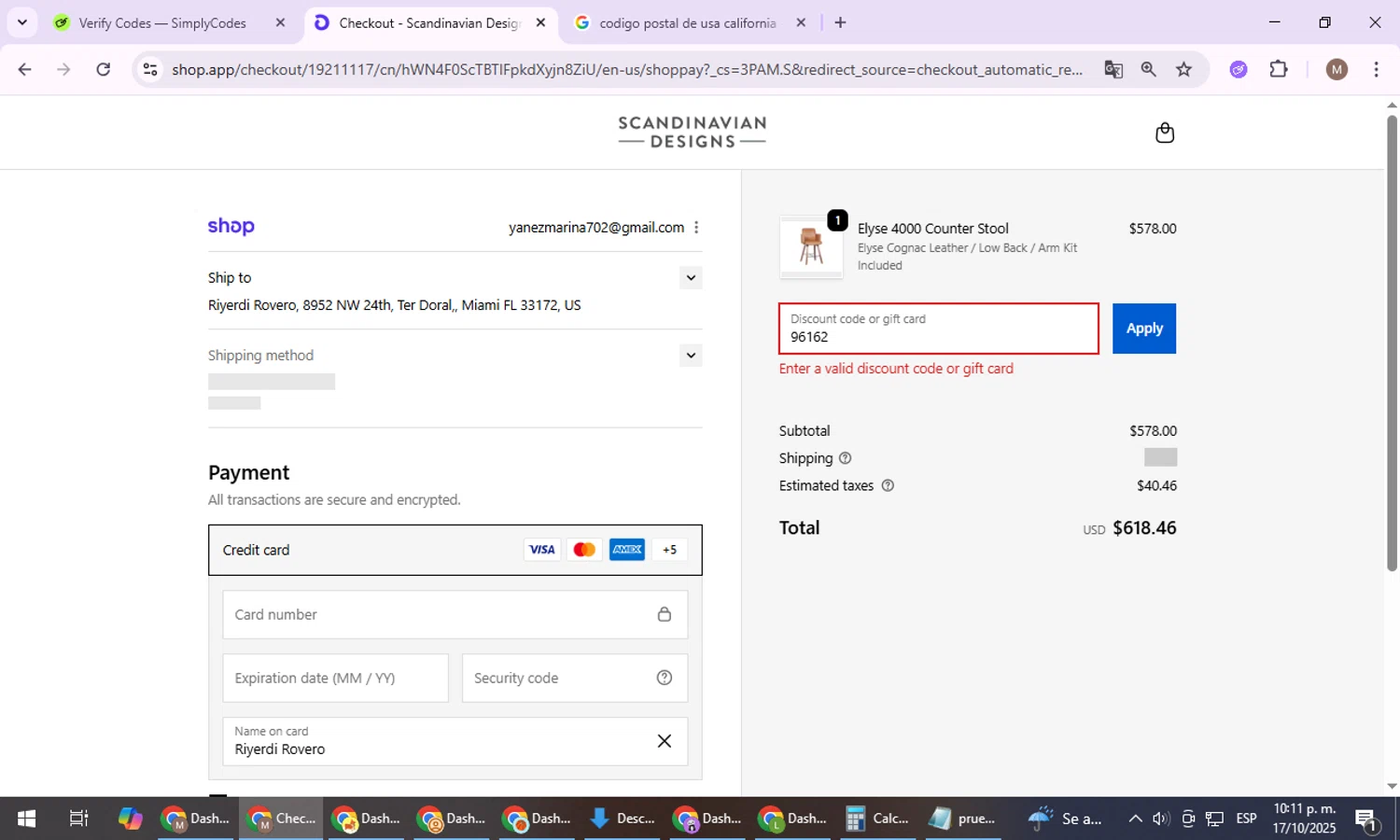Show the +5 more card types
The width and height of the screenshot is (1400, 840).
pyautogui.click(x=669, y=550)
